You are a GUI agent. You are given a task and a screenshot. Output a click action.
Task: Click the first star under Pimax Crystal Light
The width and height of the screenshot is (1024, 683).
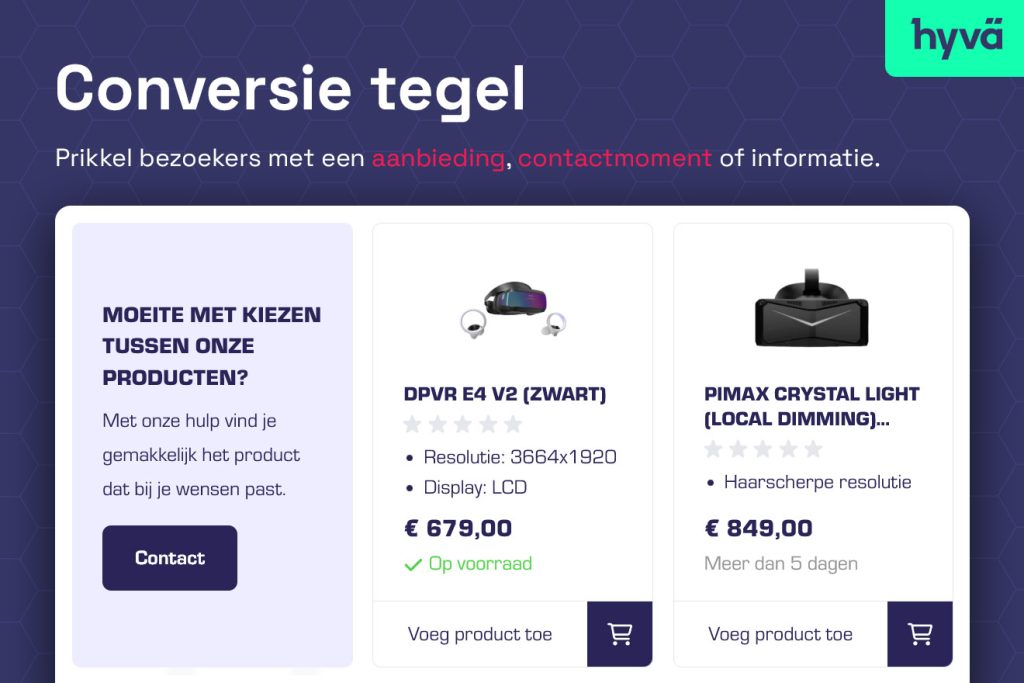click(x=713, y=449)
